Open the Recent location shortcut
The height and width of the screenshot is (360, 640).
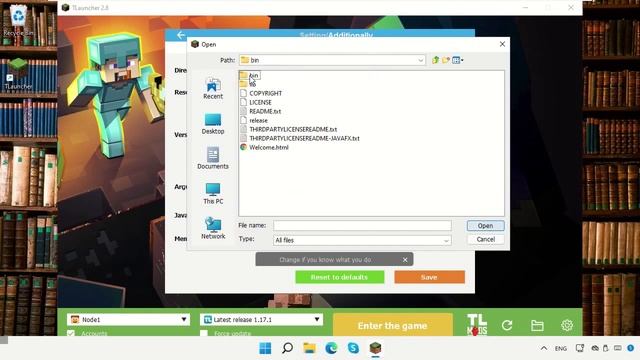coord(213,89)
